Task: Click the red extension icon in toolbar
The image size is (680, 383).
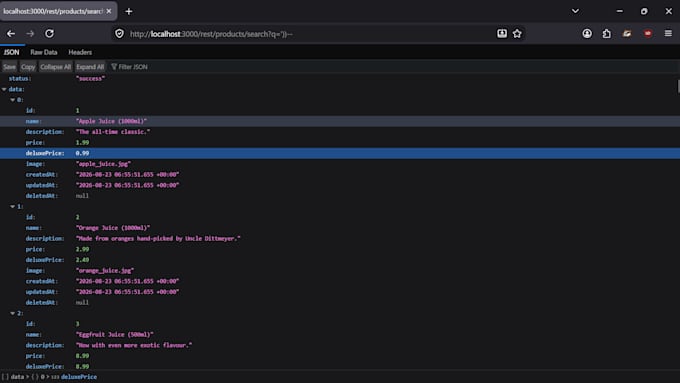Action: tap(648, 33)
